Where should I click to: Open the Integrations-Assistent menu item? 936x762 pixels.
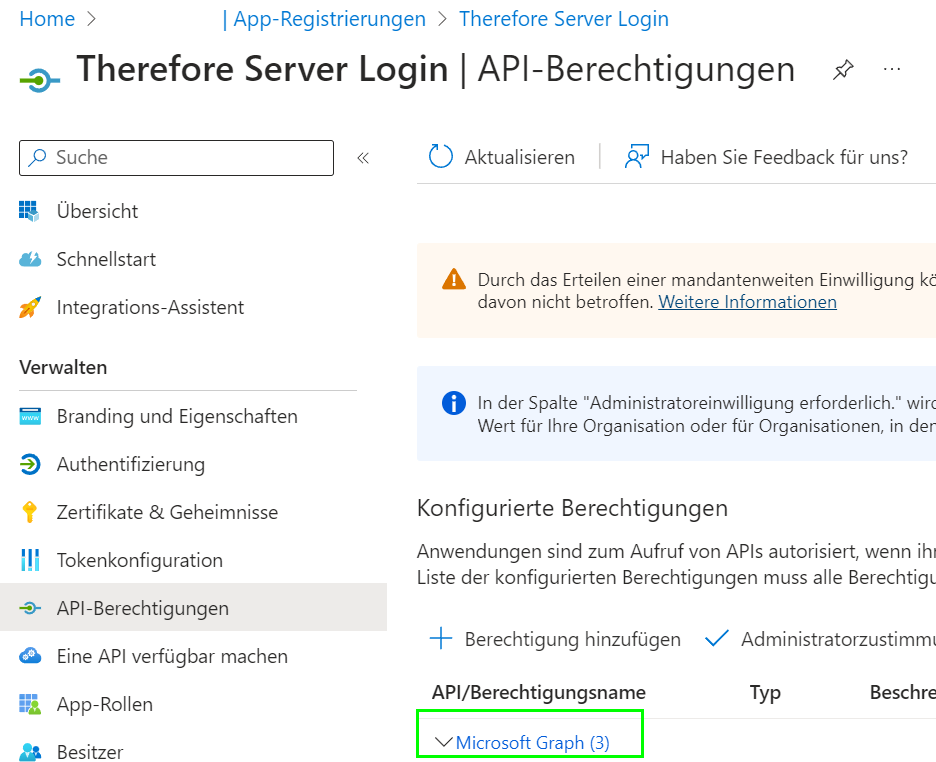click(150, 307)
